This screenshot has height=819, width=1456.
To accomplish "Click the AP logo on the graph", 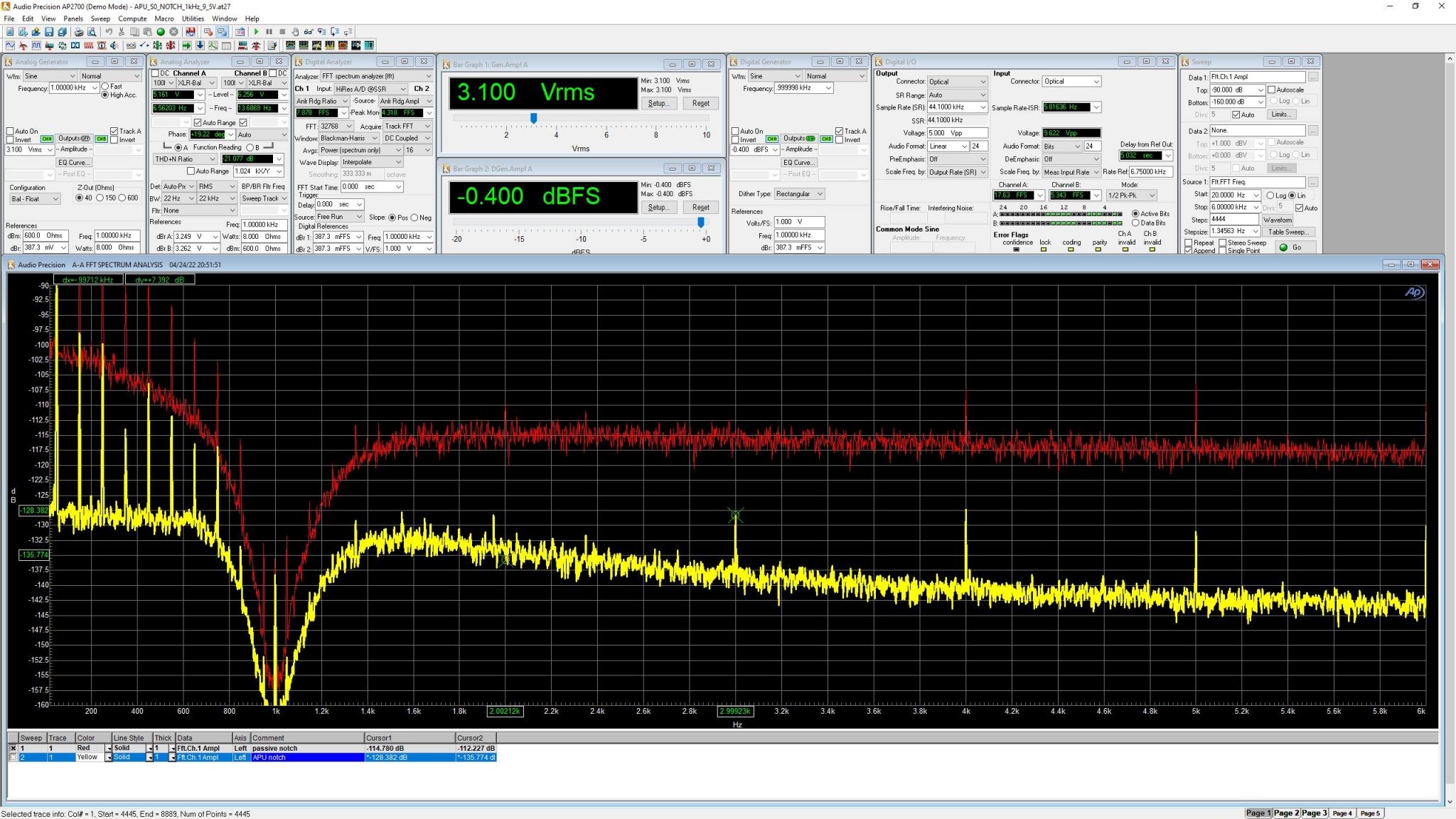I will 1414,292.
